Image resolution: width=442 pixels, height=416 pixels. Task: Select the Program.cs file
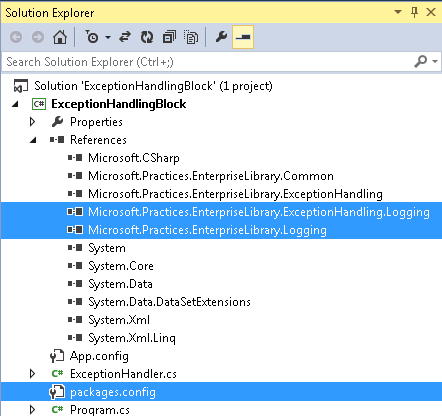tap(100, 410)
